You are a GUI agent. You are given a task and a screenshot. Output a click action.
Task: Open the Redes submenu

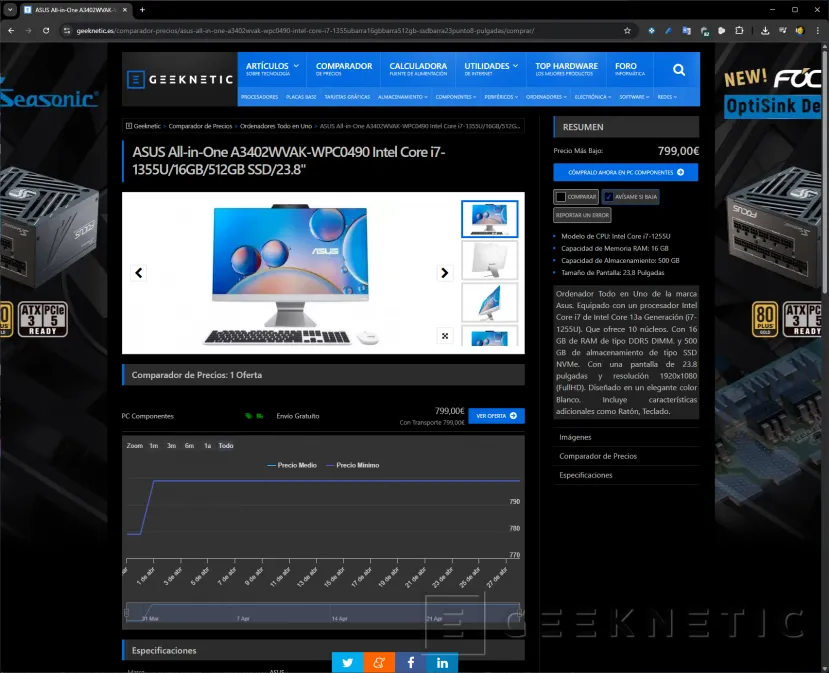(667, 97)
